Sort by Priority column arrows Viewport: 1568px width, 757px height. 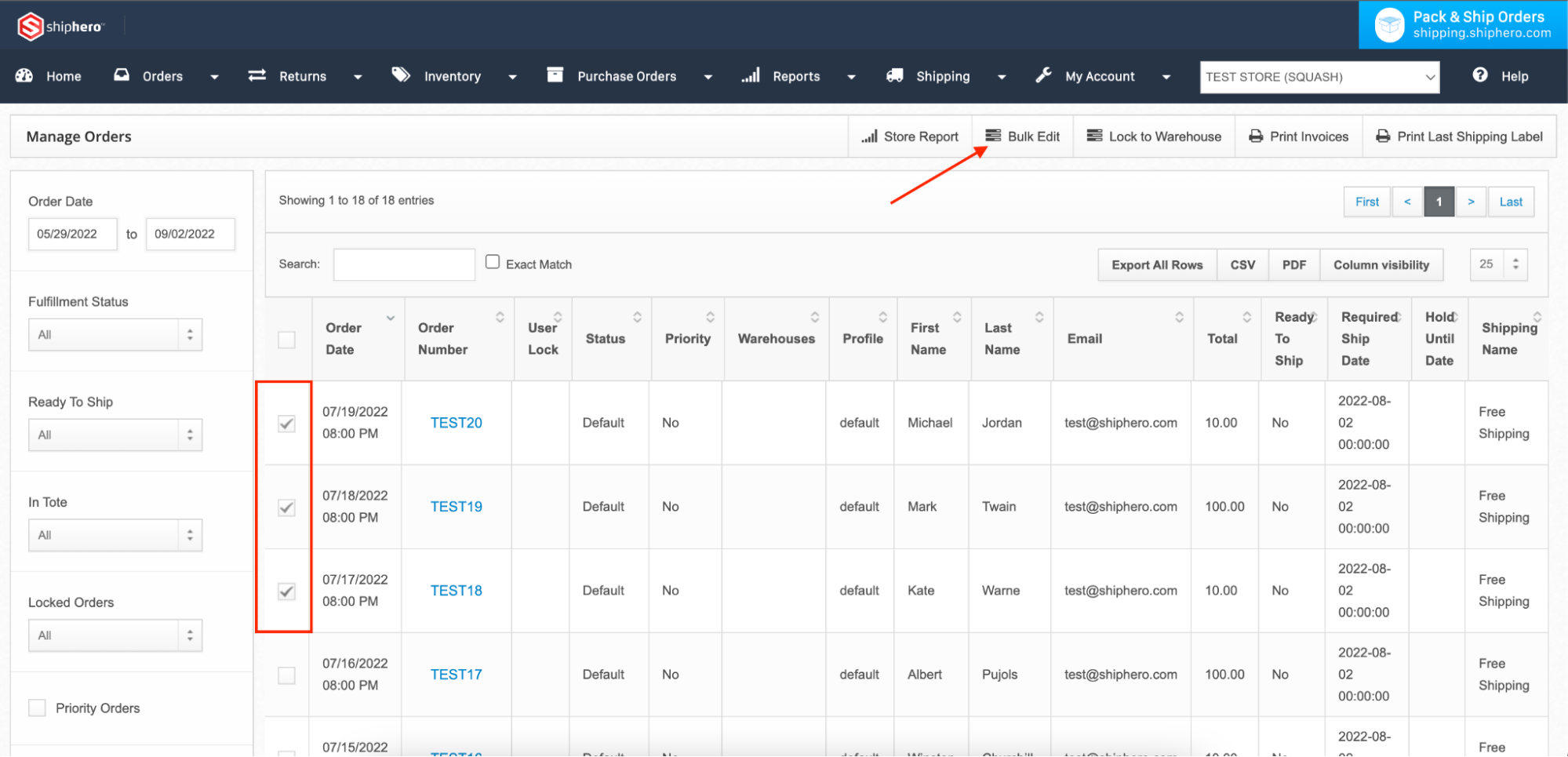coord(710,317)
